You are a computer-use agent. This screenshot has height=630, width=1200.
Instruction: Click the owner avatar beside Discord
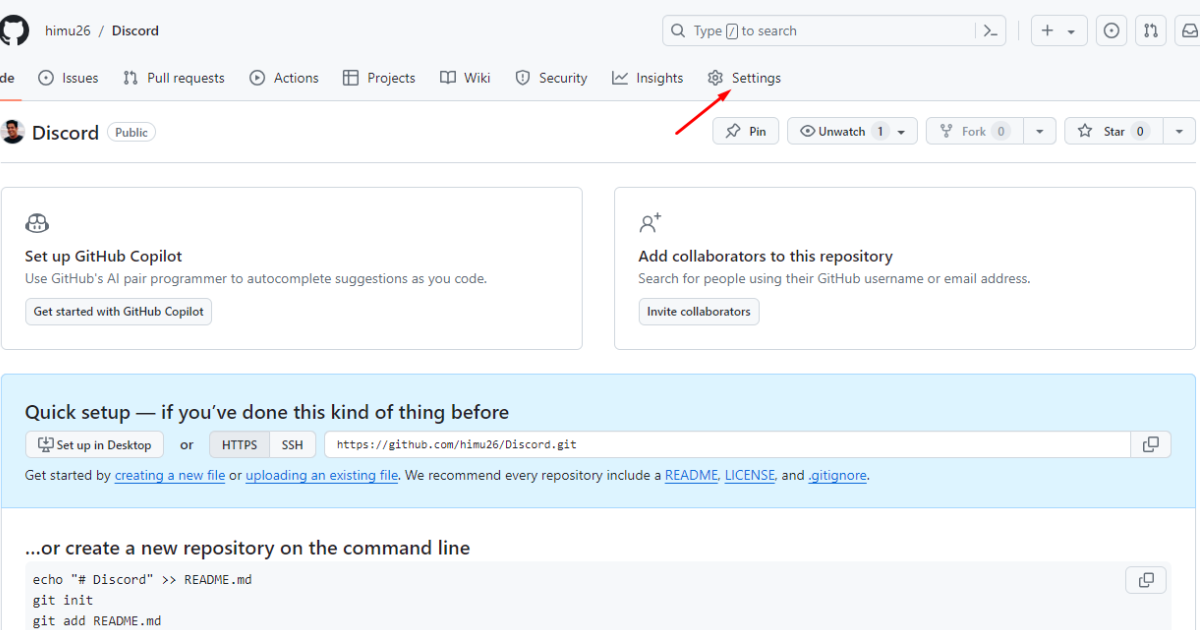coord(13,132)
